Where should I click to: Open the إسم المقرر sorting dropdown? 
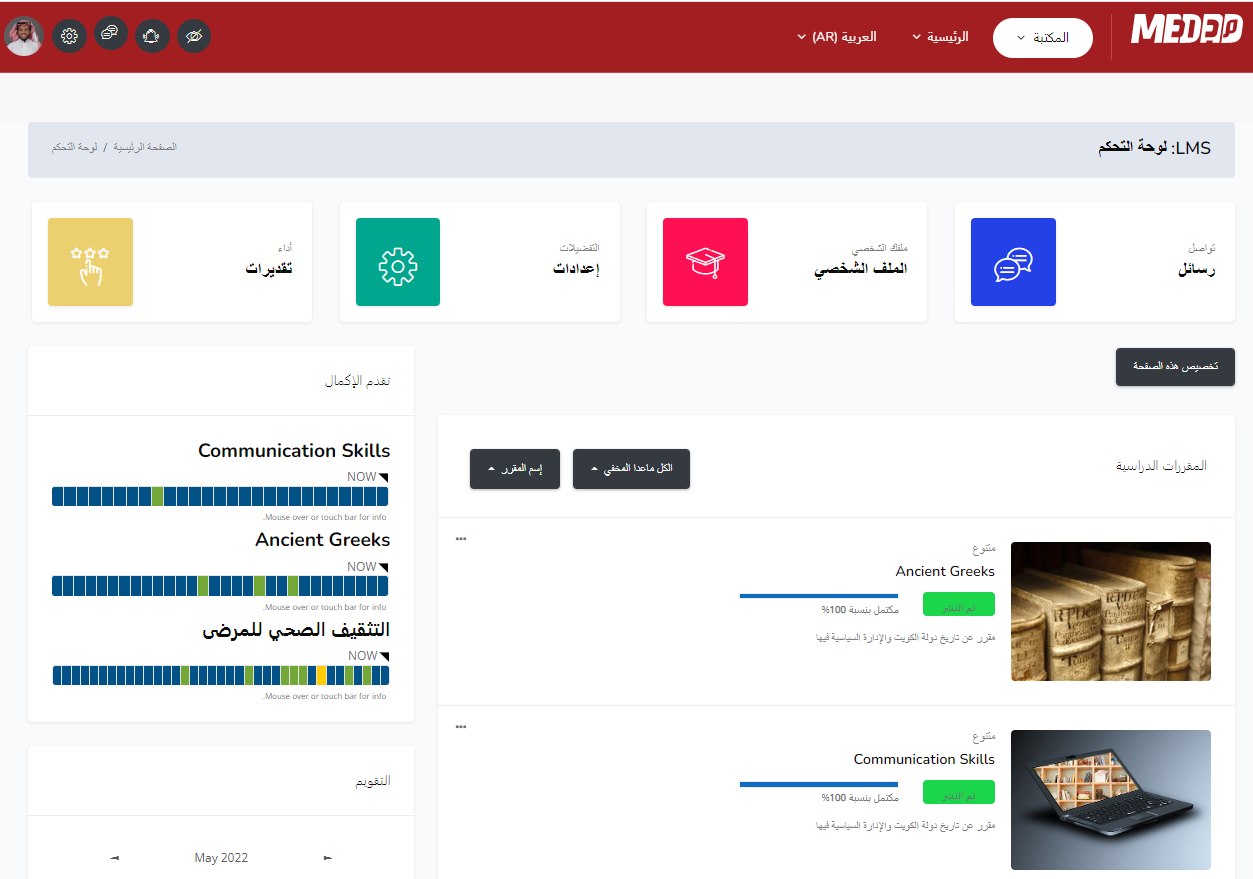[514, 468]
